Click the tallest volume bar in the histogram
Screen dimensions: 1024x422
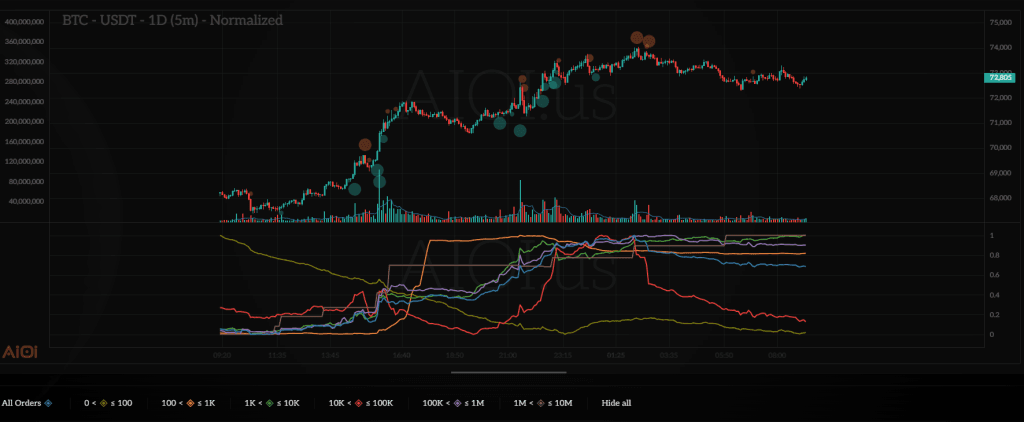(521, 199)
